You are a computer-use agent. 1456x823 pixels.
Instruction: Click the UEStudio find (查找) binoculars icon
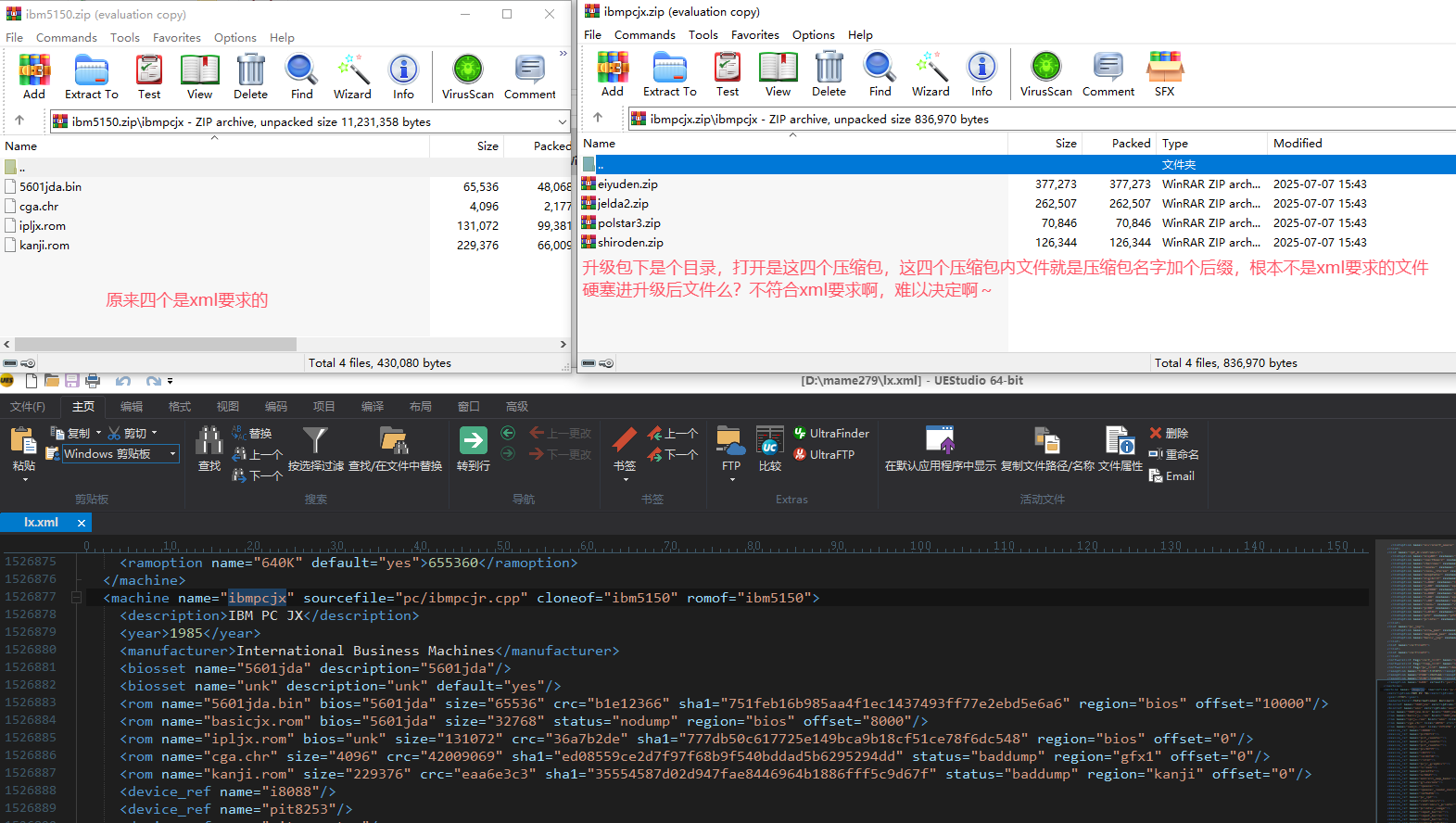pos(209,441)
